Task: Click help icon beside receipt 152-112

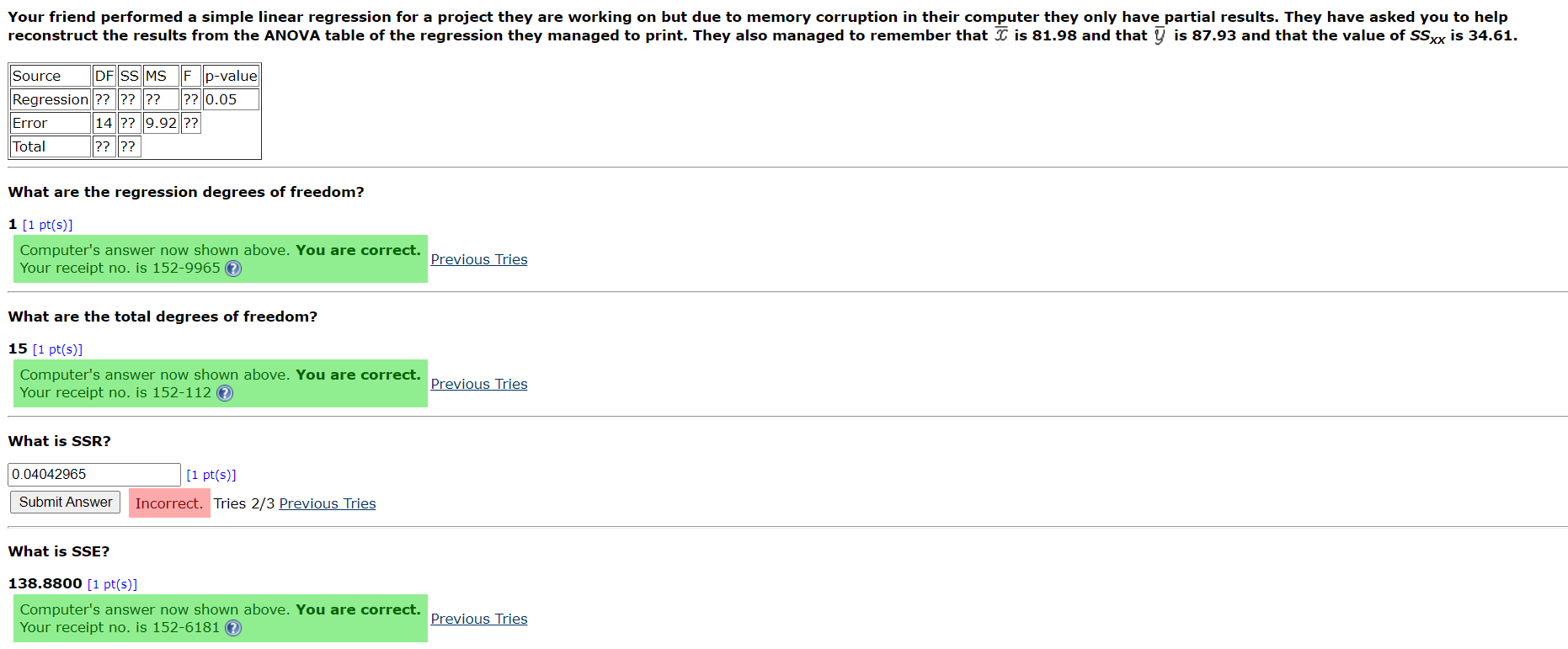Action: click(225, 393)
